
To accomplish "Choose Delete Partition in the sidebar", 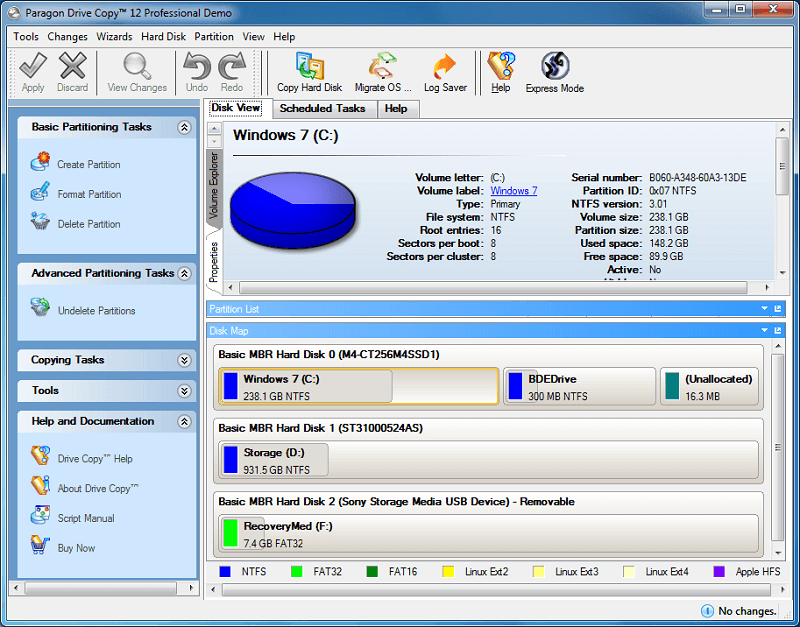I will [88, 224].
